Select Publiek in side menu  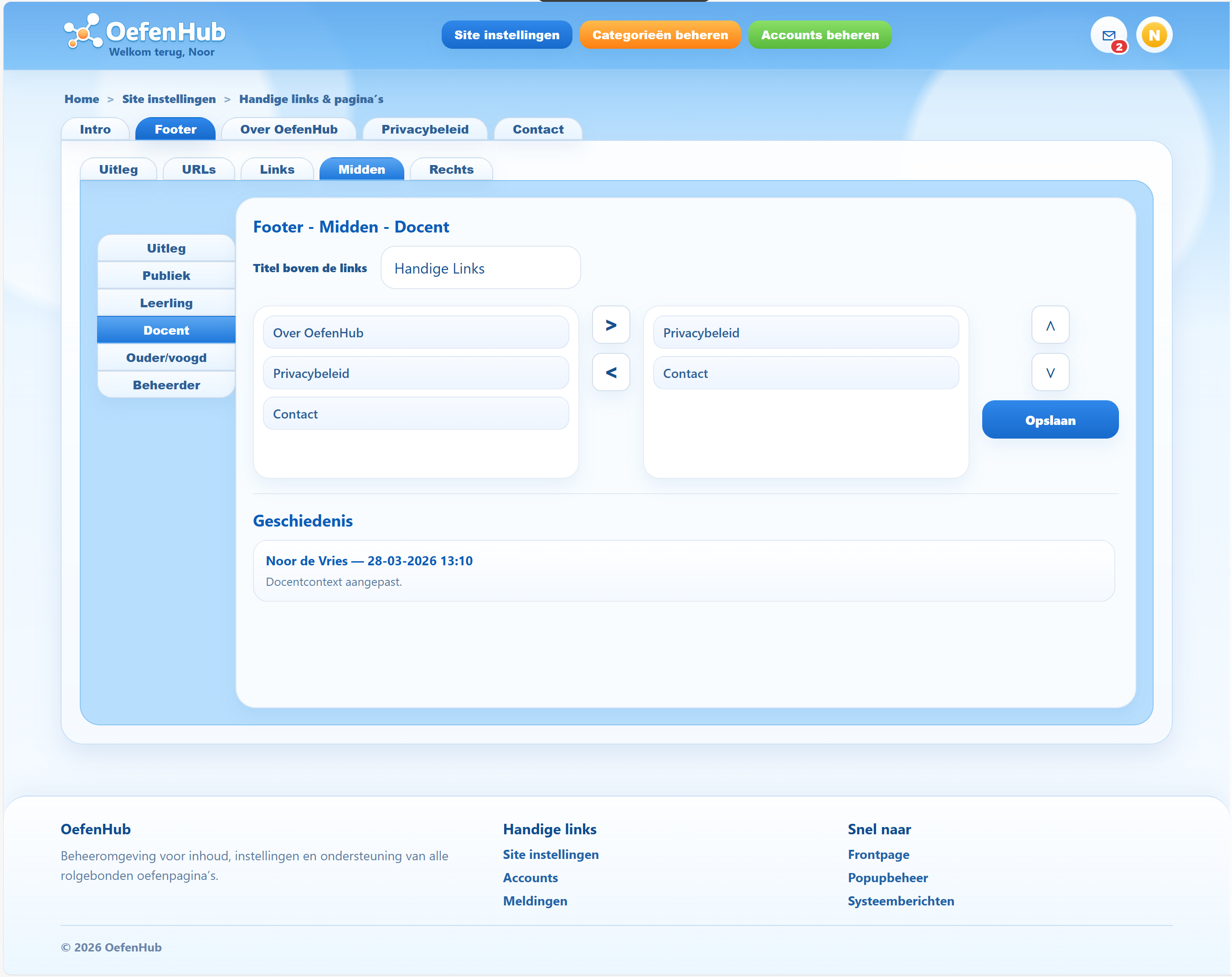pos(166,275)
